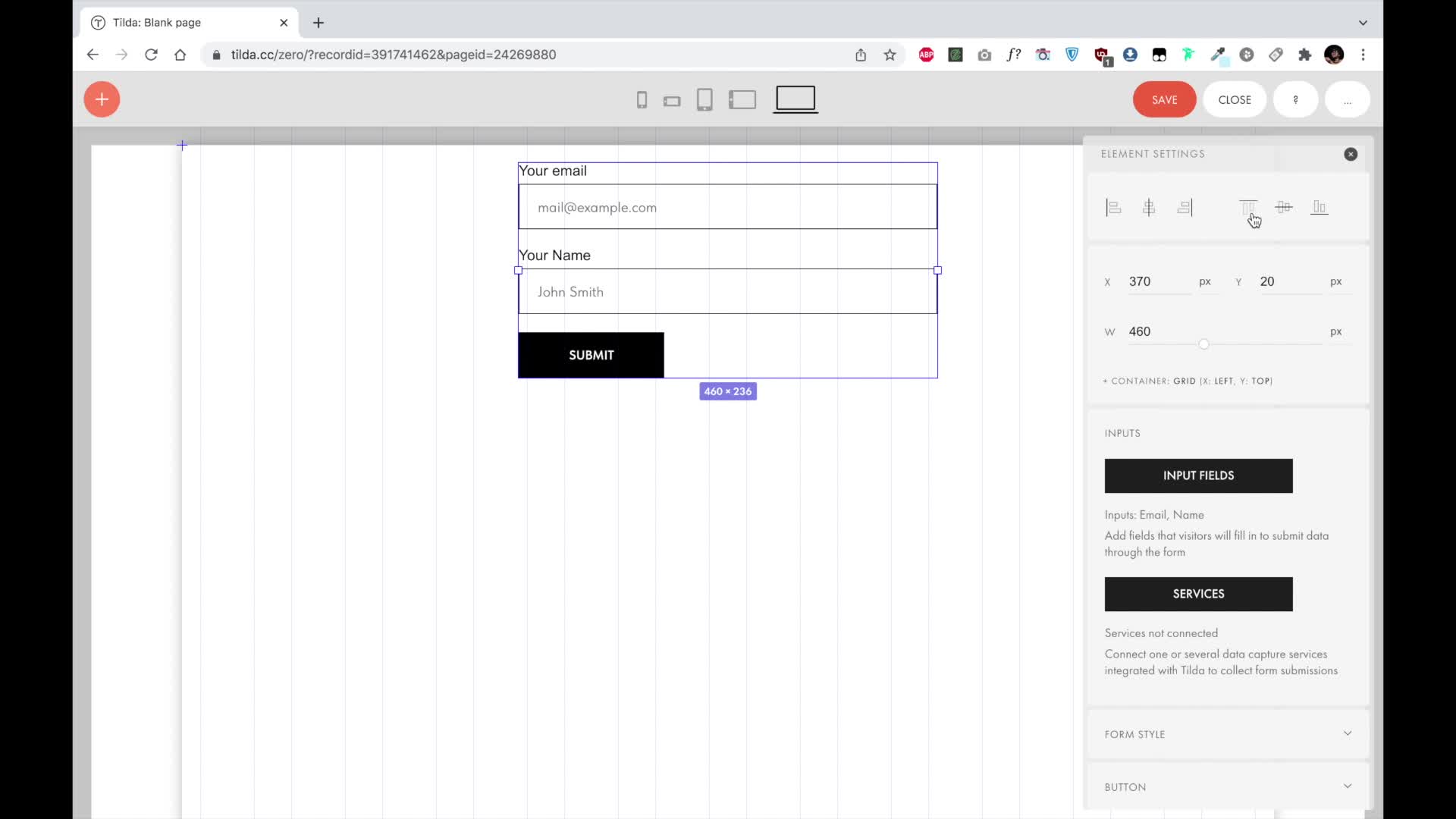Click the align right edges icon
Screen dimensions: 1456x819
pos(1185,207)
